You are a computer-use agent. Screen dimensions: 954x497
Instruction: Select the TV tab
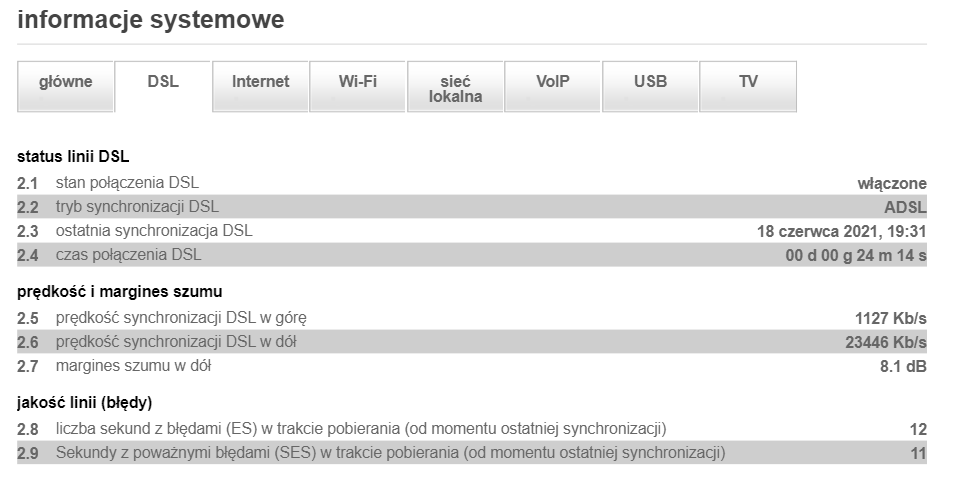[748, 83]
